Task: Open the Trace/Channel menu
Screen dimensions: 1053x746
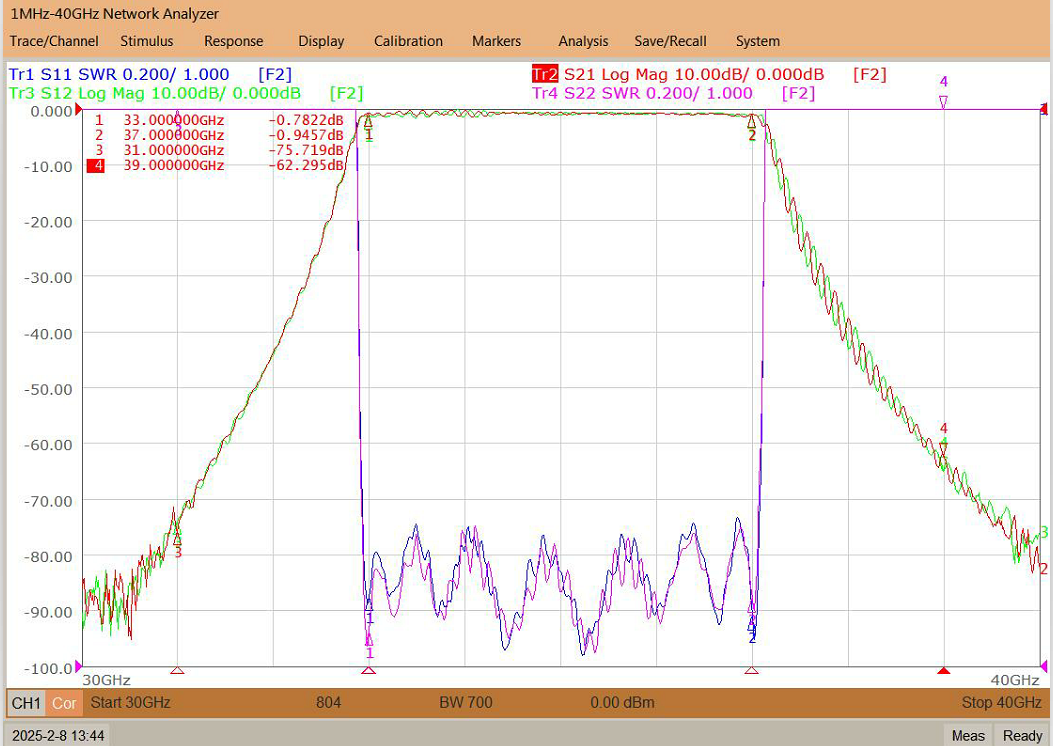Action: pos(54,42)
